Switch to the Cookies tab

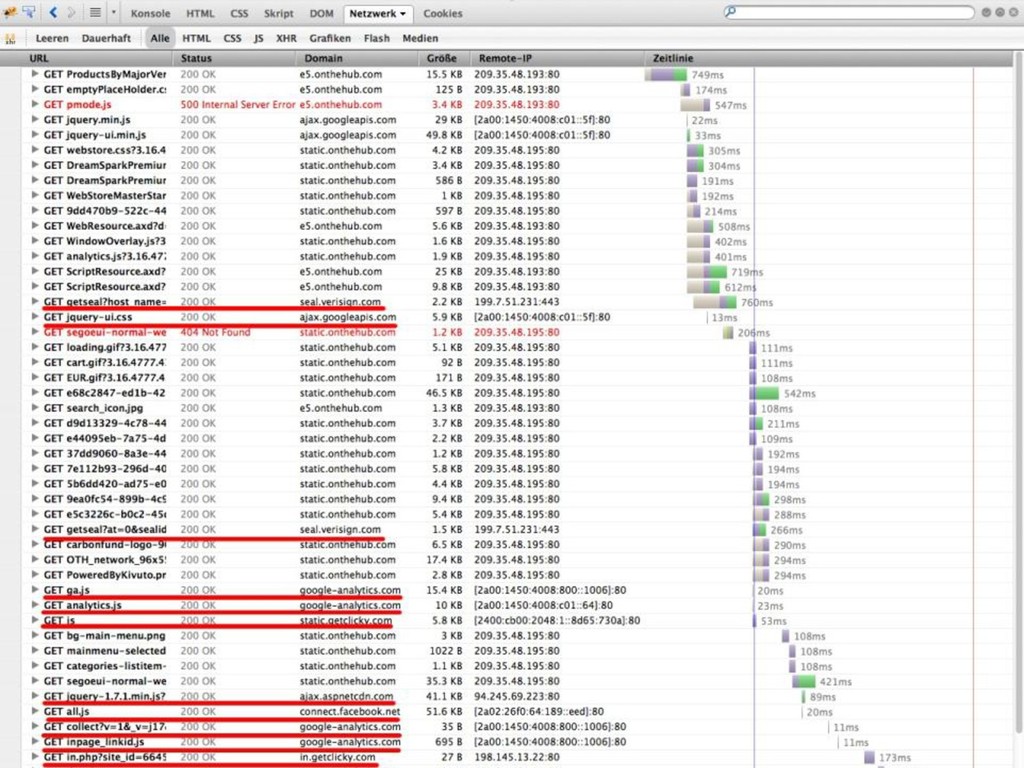(443, 13)
